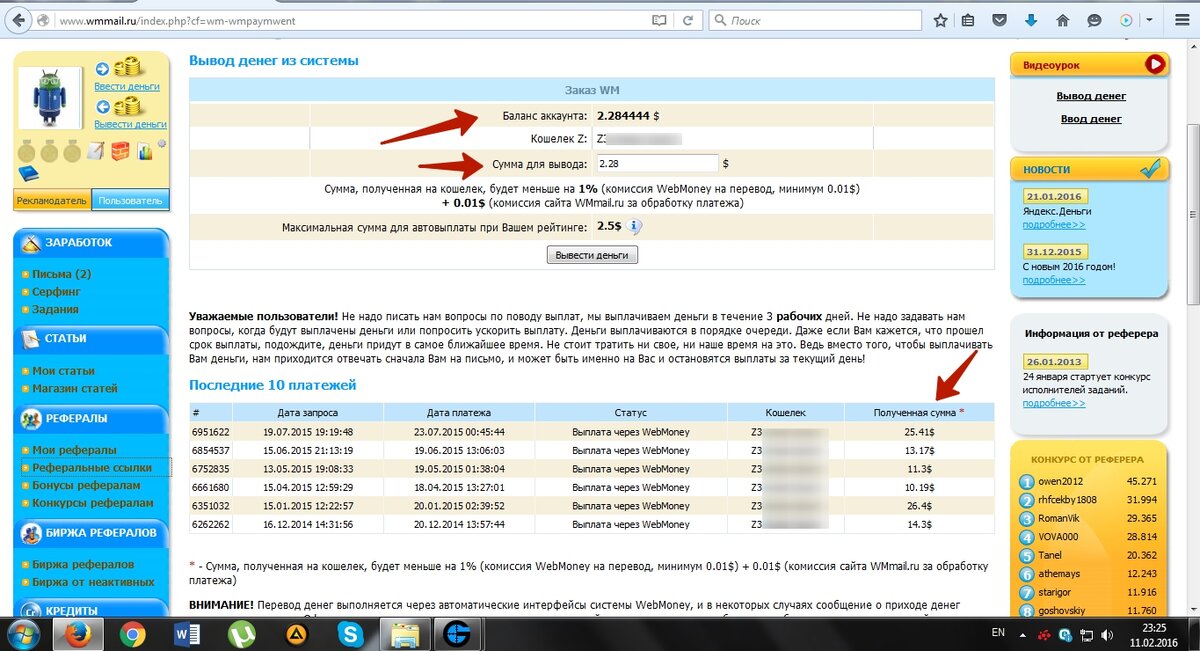Click the play icon on Видеоурок header
Image resolution: width=1200 pixels, height=651 pixels.
(1155, 65)
